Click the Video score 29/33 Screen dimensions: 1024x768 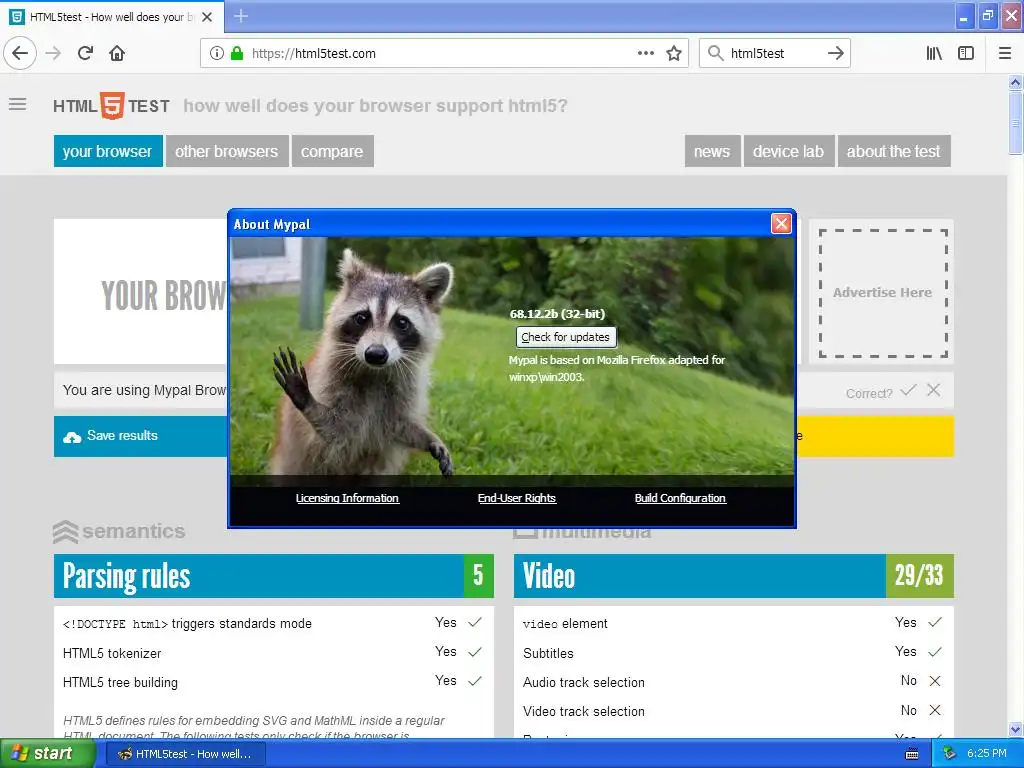(x=920, y=576)
